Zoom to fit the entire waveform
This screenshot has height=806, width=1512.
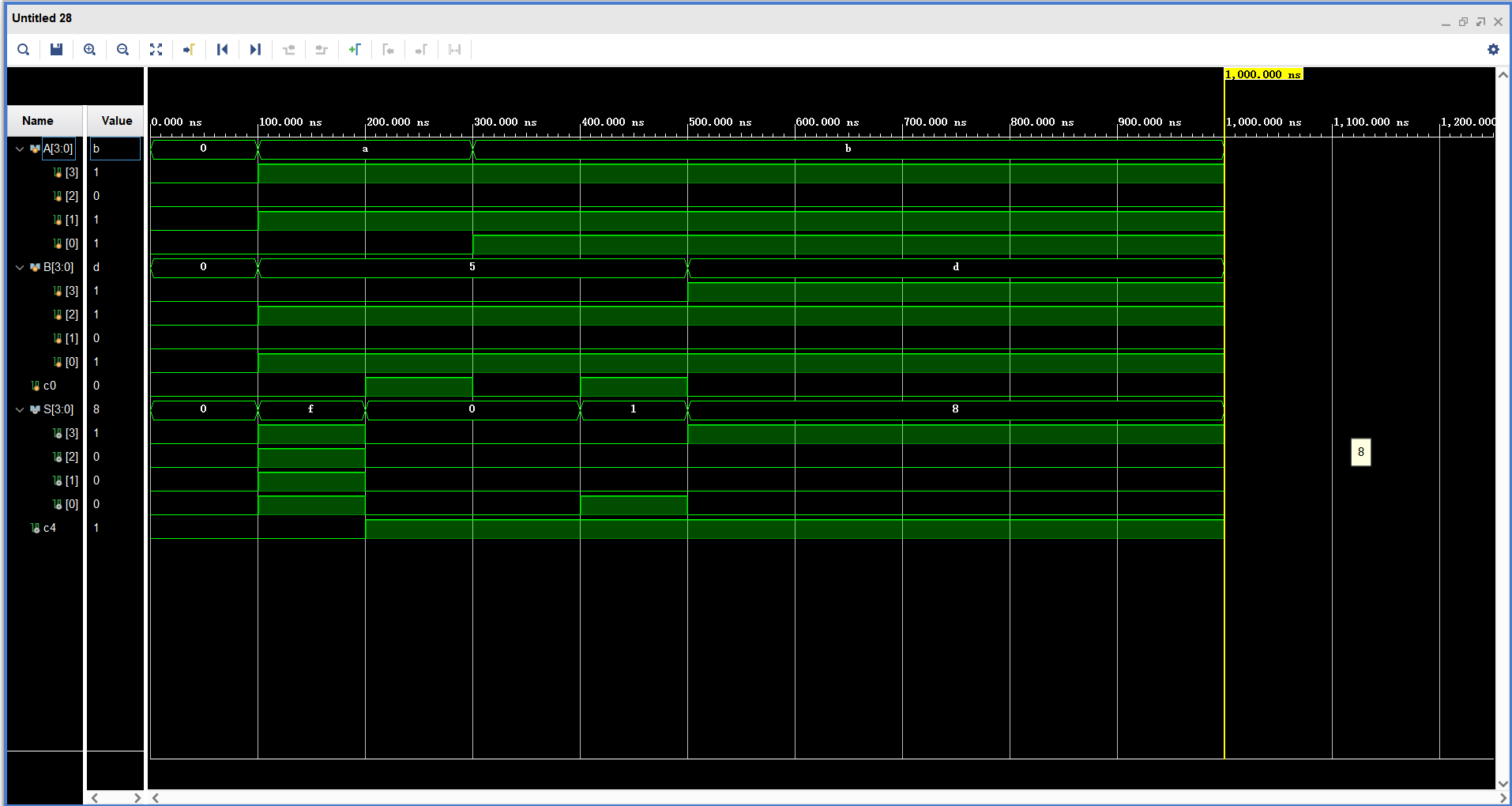pyautogui.click(x=156, y=49)
